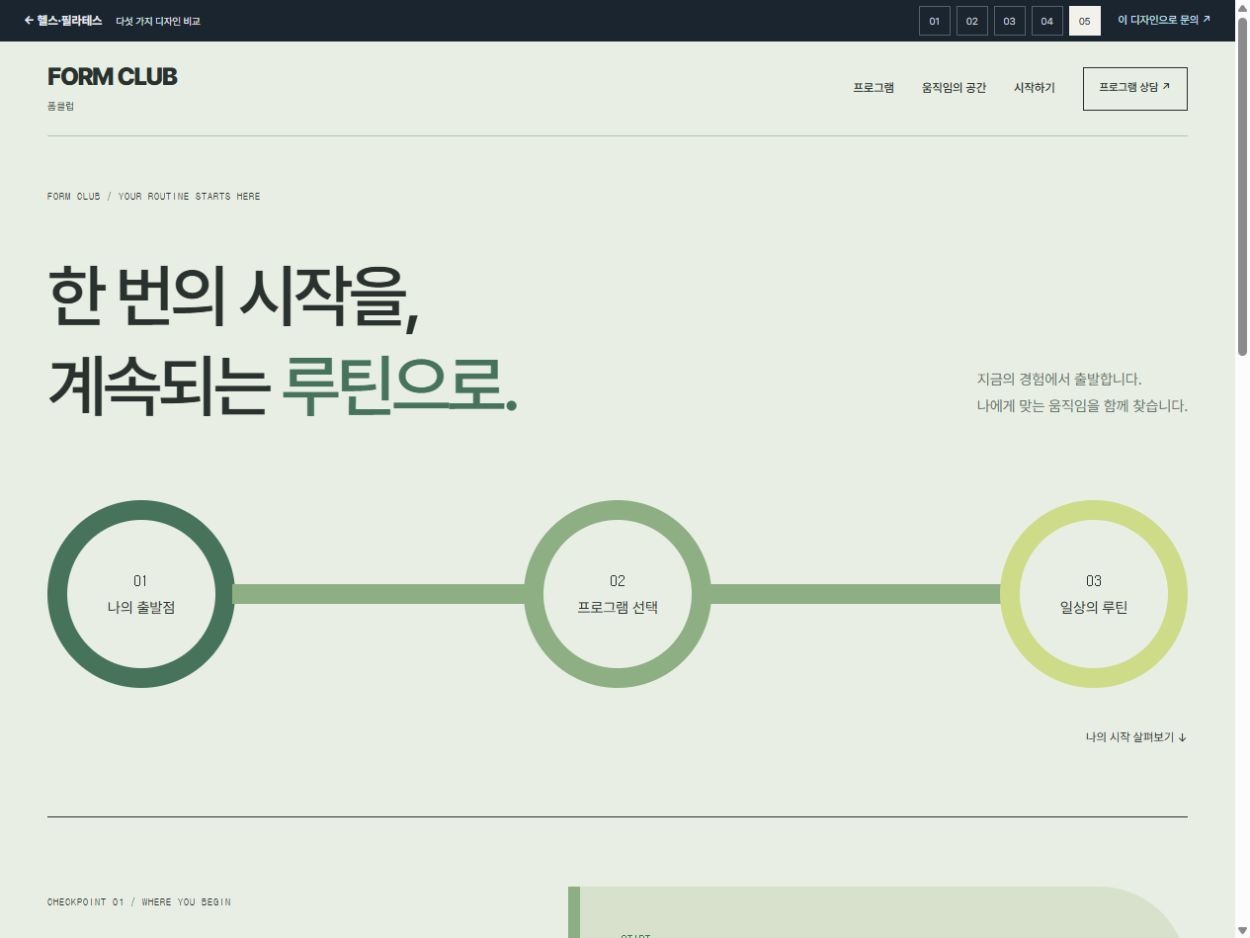Viewport: 1250px width, 938px height.
Task: Click the scrollbar up arrow
Action: tap(1243, 7)
